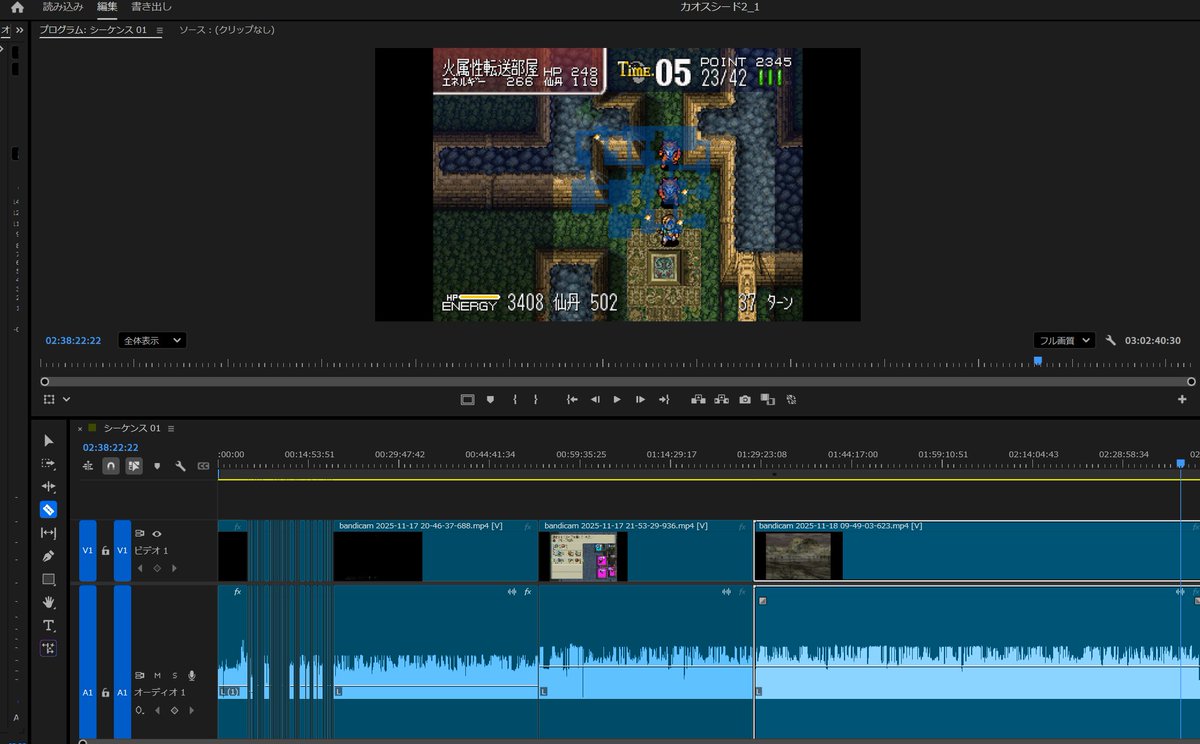The width and height of the screenshot is (1200, 744).
Task: Click the Extract button
Action: (x=721, y=399)
